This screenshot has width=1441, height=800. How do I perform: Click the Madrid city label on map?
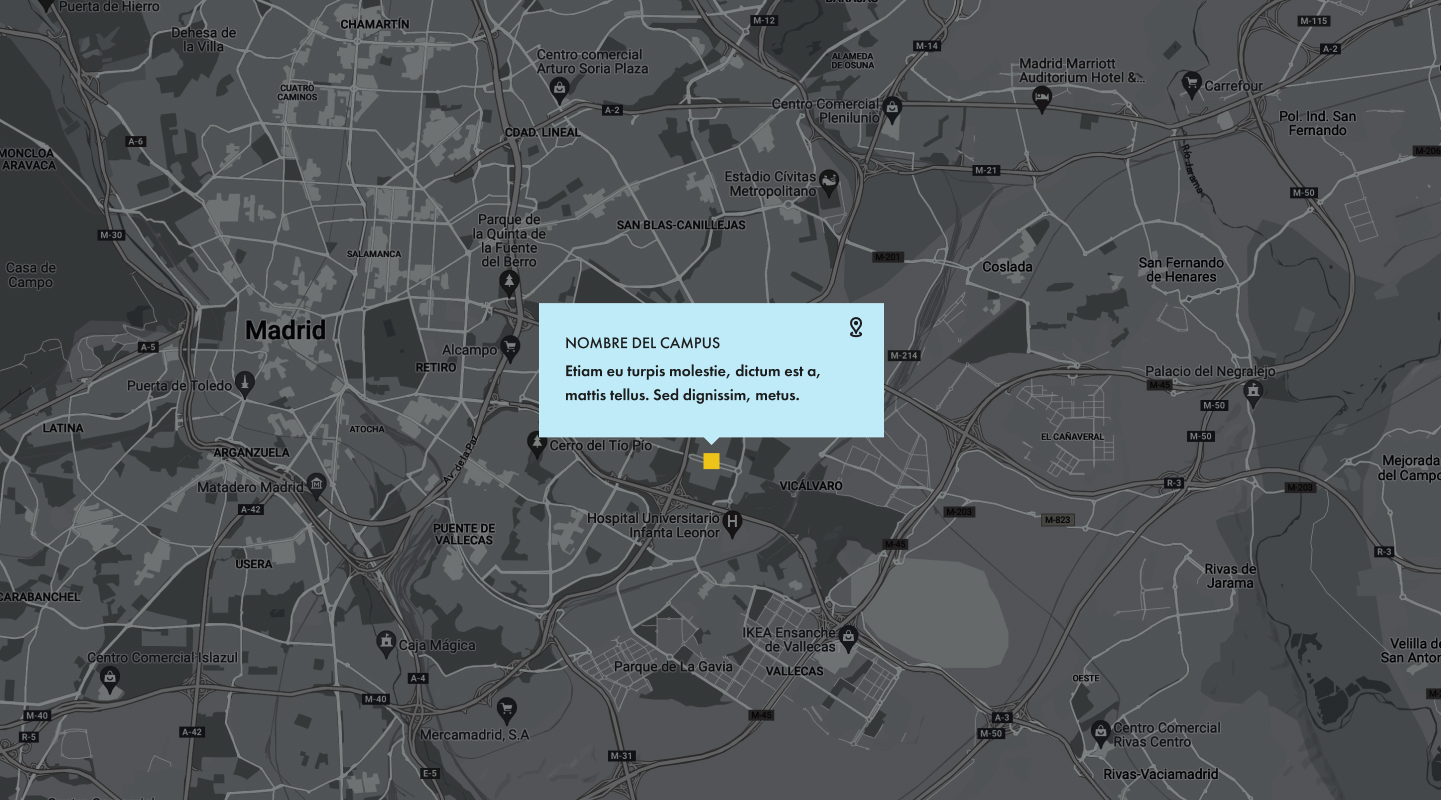285,330
